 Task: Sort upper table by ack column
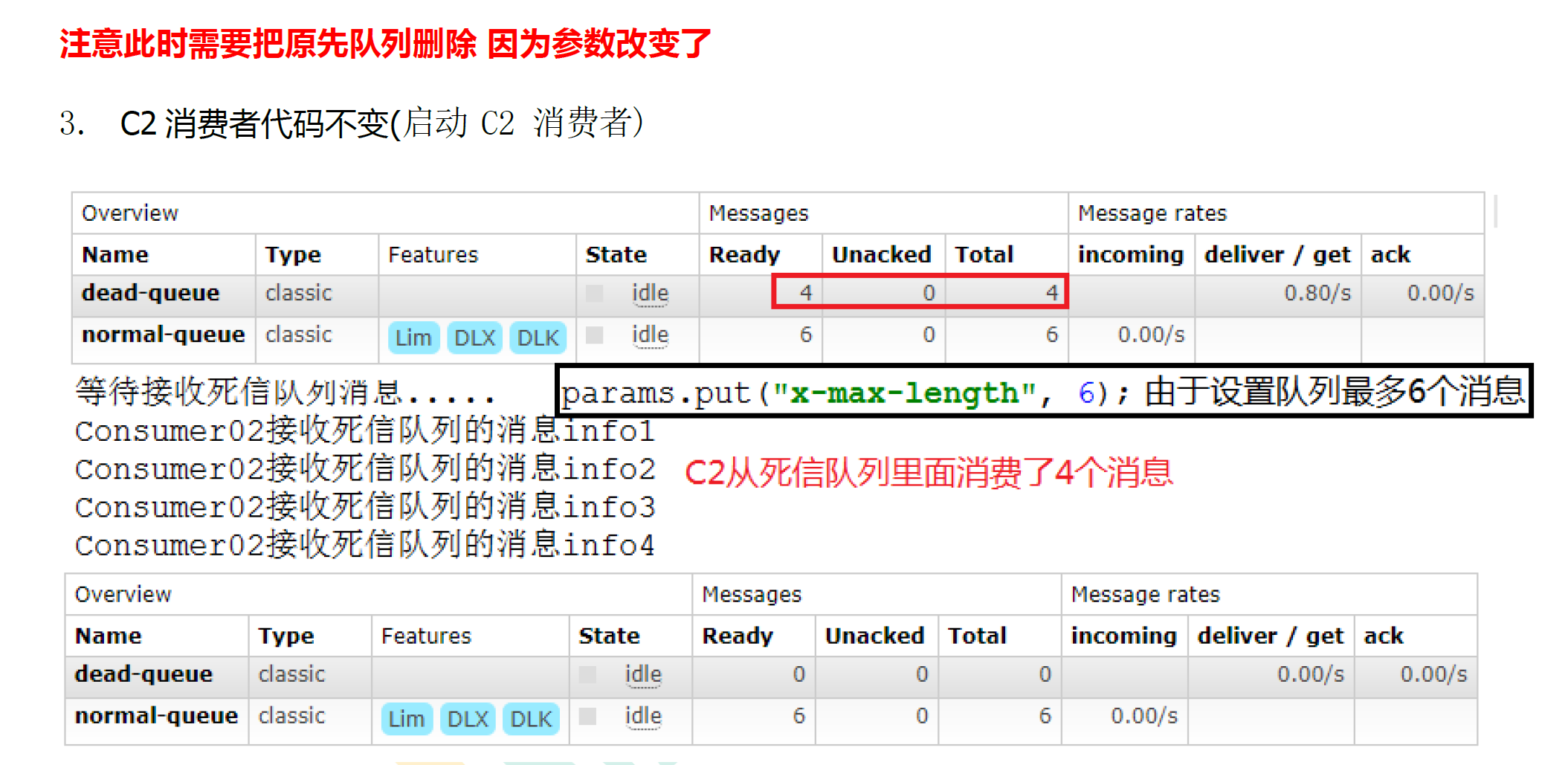1390,255
